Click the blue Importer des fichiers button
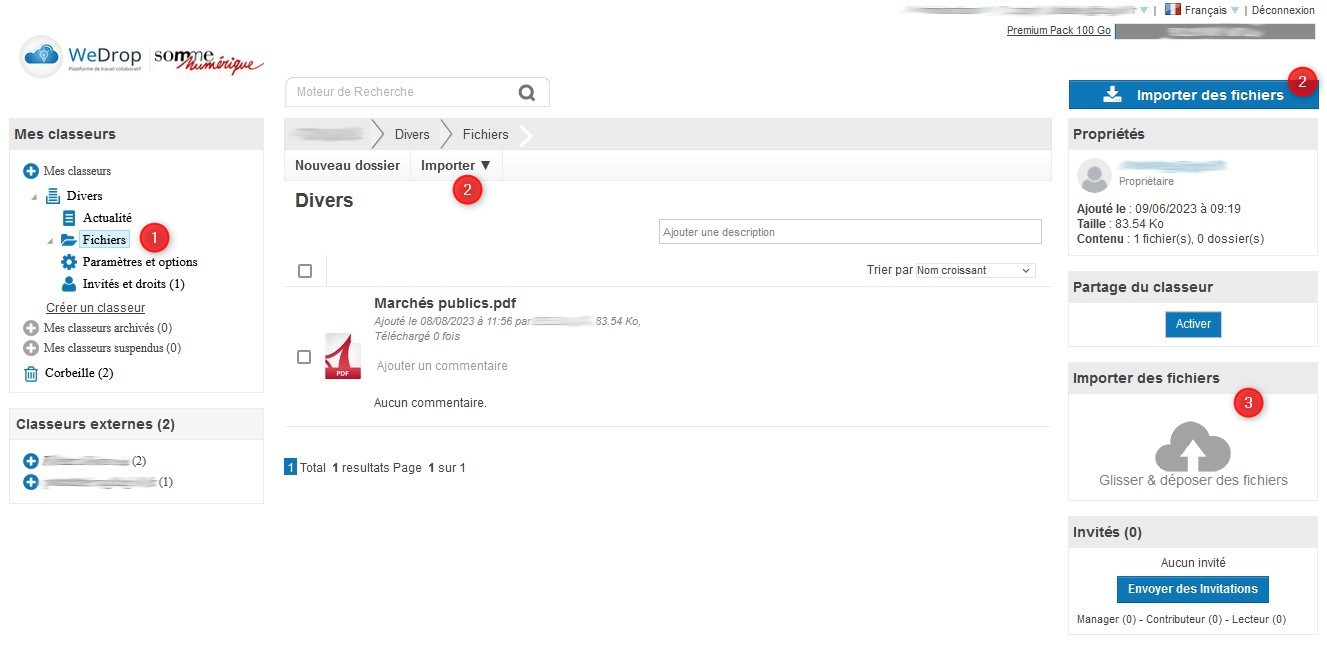Screen dimensions: 1327x646 click(x=1193, y=95)
